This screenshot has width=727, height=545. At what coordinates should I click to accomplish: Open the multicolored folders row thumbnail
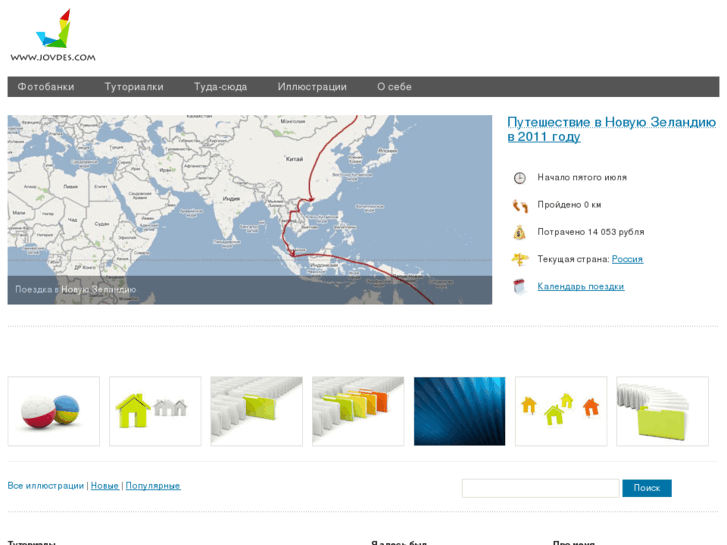[358, 411]
